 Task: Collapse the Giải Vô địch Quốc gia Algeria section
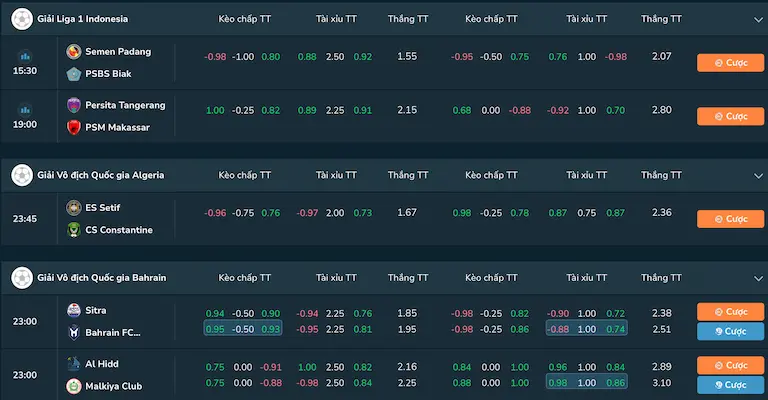click(757, 175)
